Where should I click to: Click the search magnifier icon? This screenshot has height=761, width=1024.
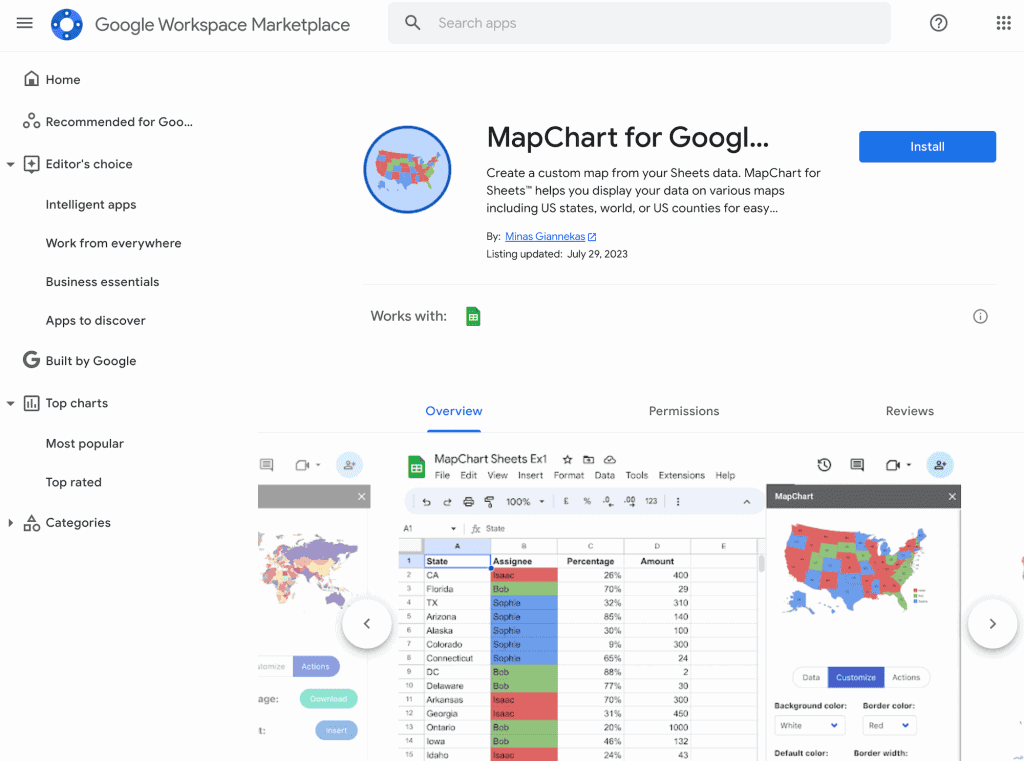pyautogui.click(x=412, y=23)
